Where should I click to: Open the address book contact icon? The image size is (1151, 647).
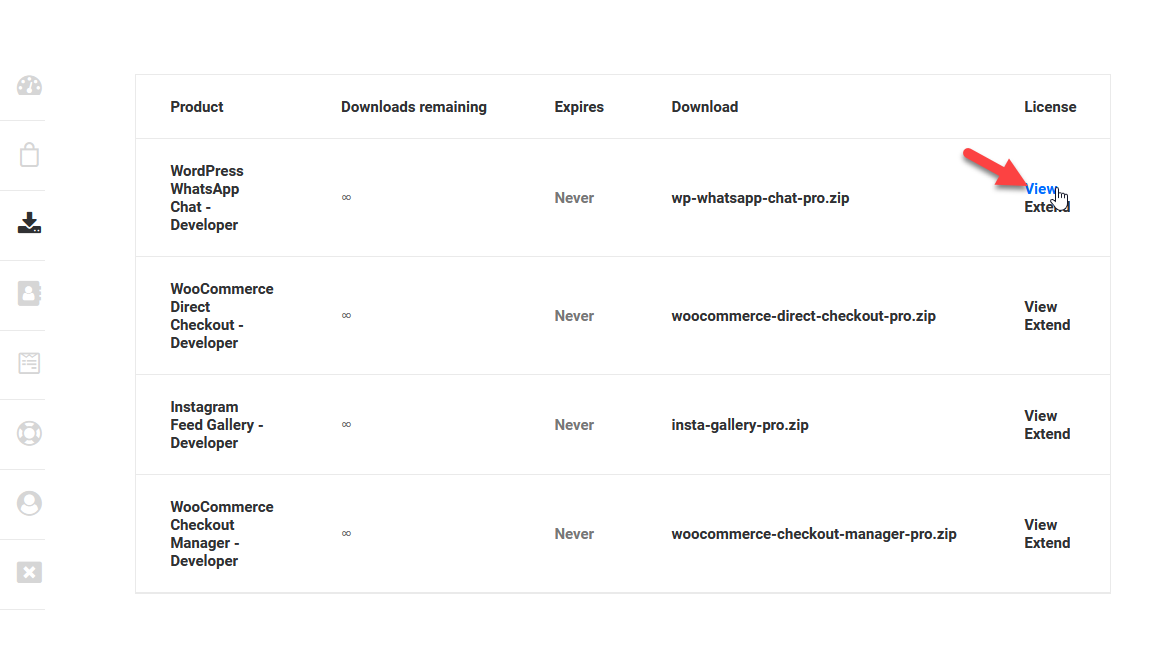pyautogui.click(x=29, y=293)
